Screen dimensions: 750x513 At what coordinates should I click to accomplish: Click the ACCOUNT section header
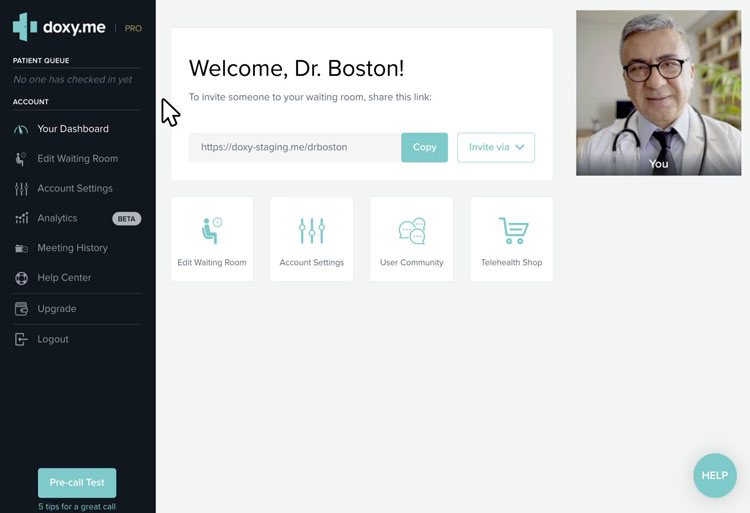31,102
